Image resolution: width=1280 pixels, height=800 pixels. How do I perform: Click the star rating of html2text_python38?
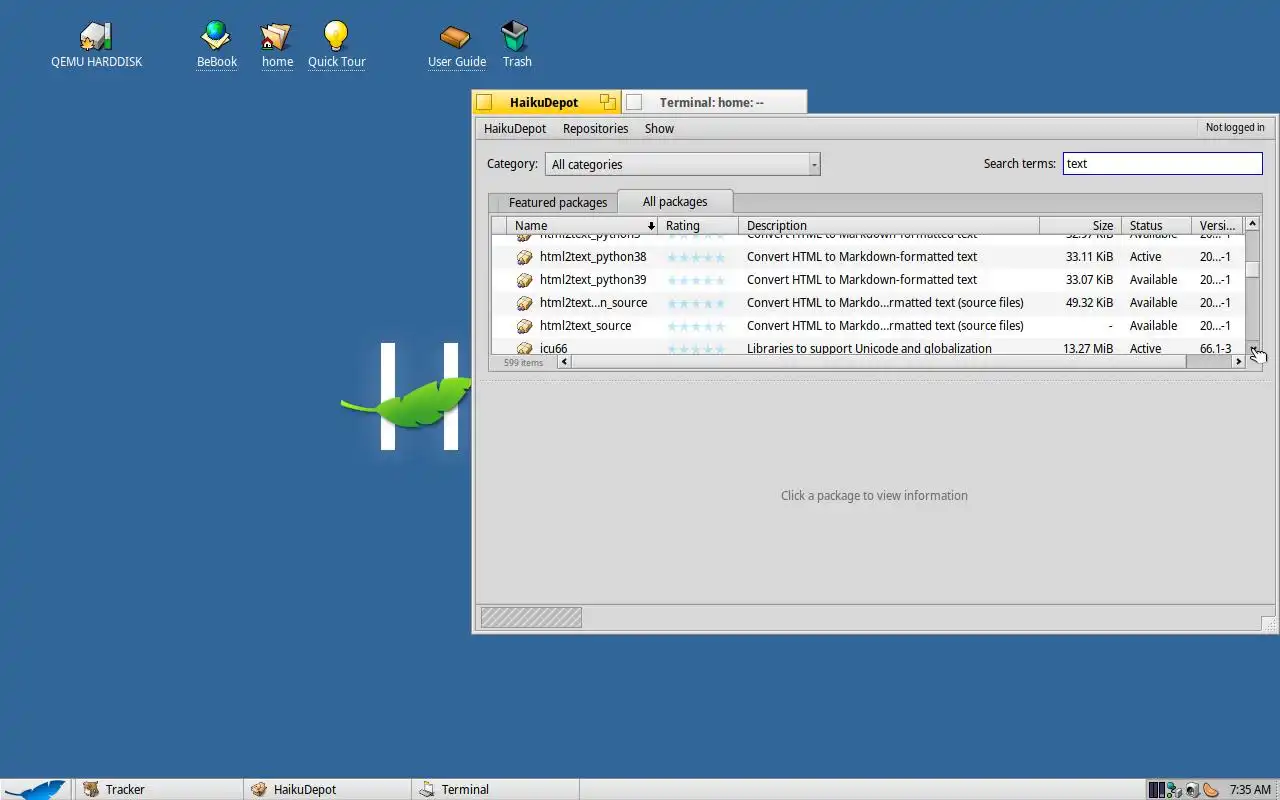point(696,257)
